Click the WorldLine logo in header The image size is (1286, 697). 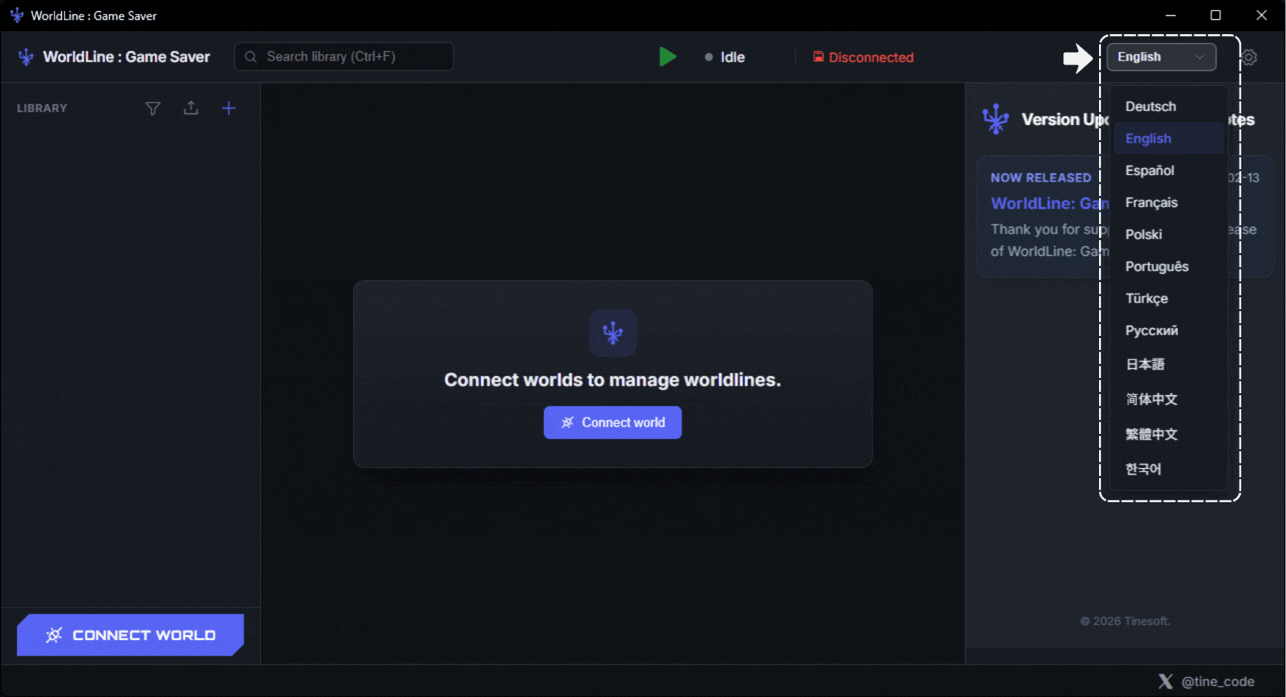[x=26, y=57]
